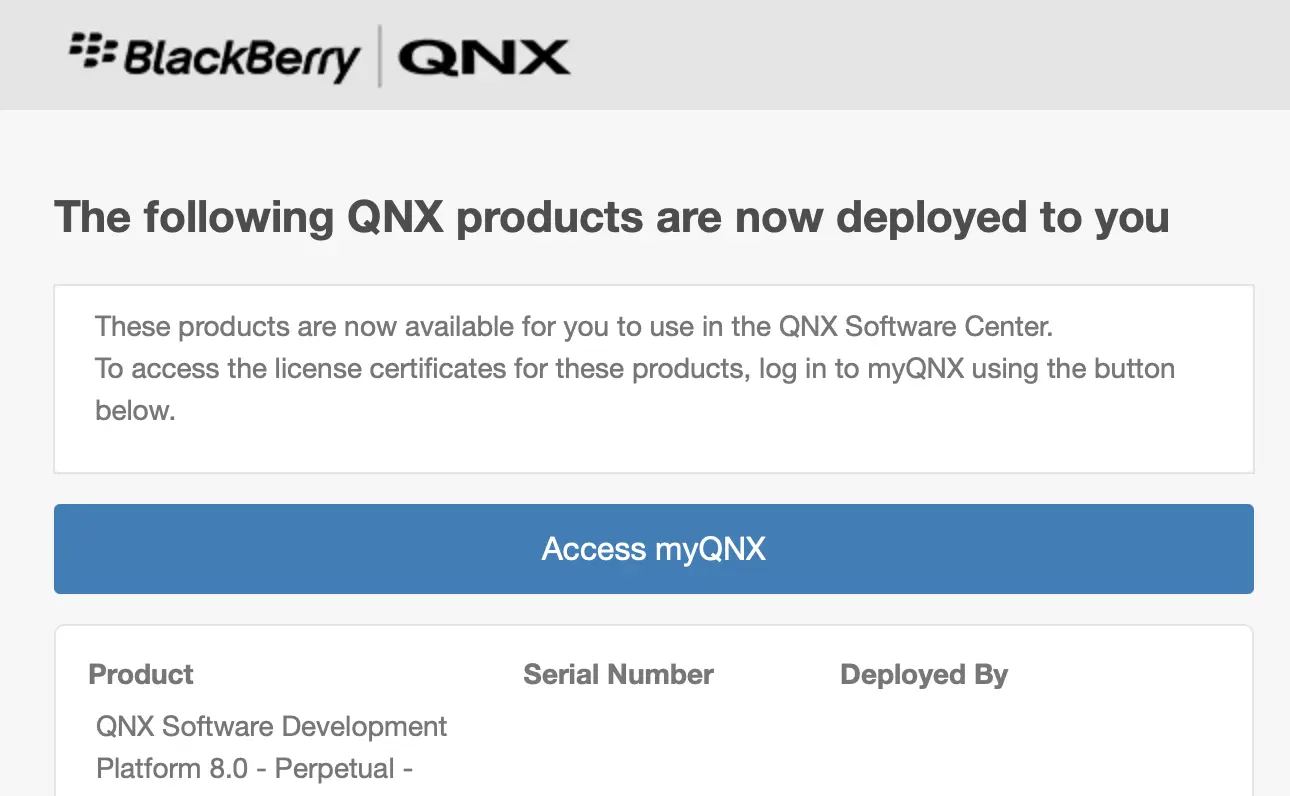
Task: Click the Product column header
Action: click(x=141, y=675)
